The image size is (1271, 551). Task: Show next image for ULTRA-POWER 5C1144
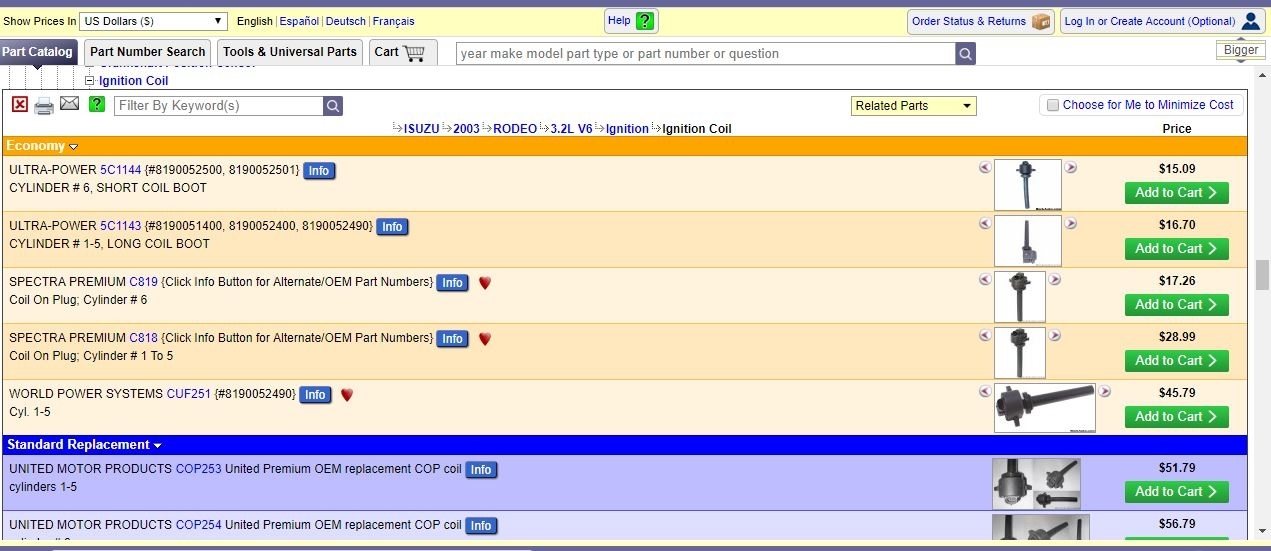(x=1071, y=168)
